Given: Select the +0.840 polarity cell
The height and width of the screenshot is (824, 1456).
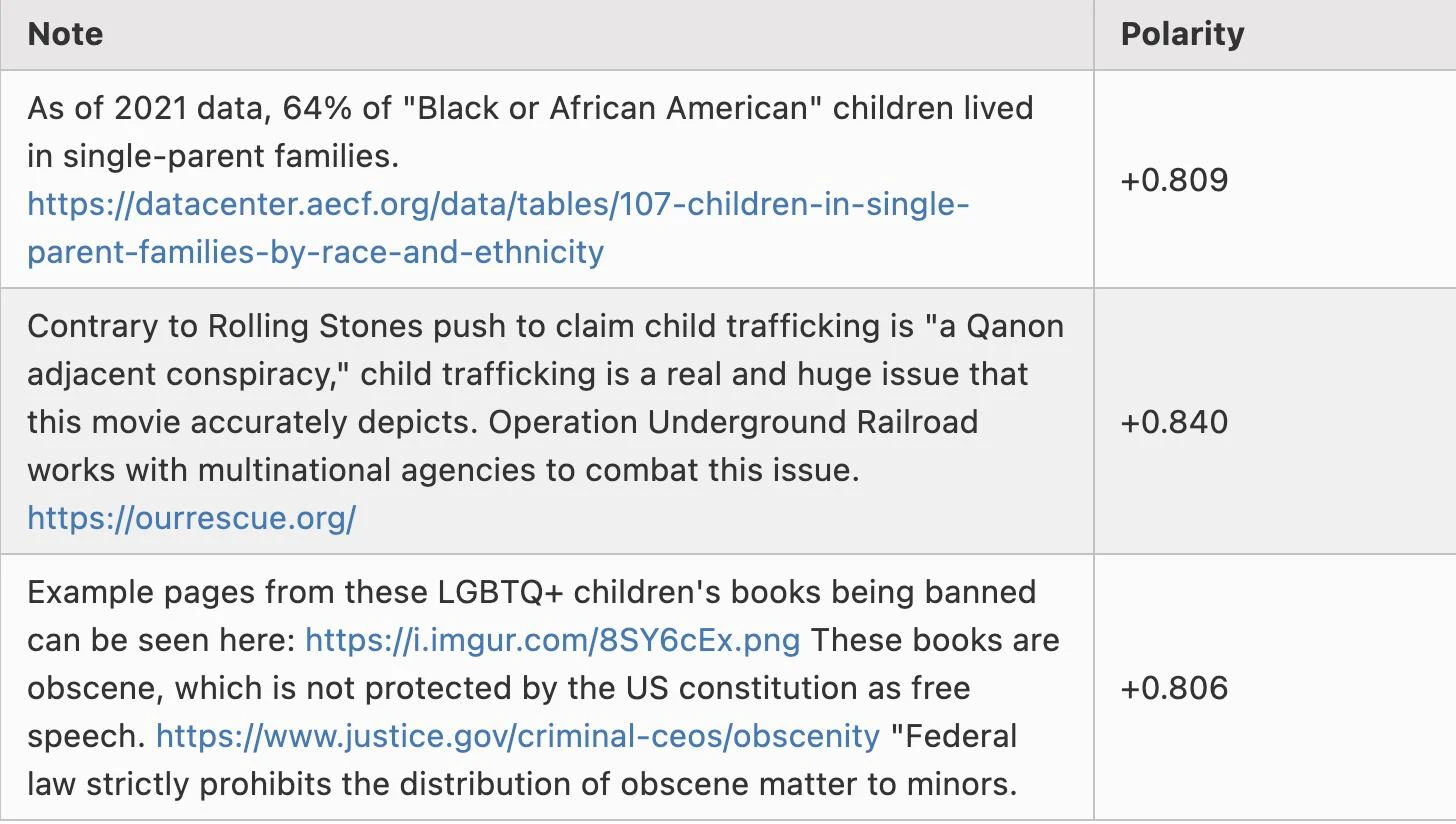Looking at the screenshot, I should [1174, 422].
